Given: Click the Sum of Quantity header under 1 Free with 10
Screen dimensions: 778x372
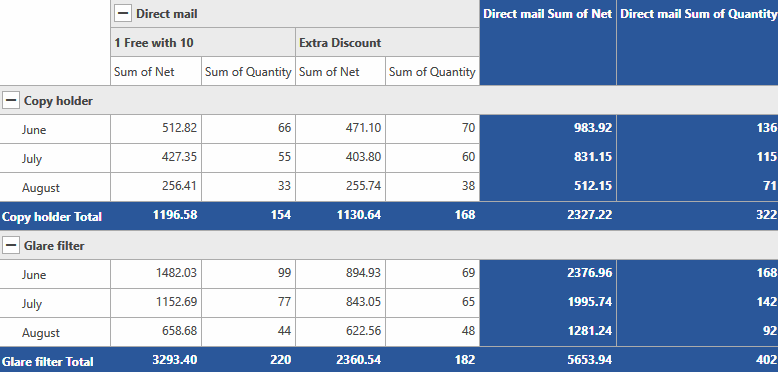Looking at the screenshot, I should tap(248, 71).
